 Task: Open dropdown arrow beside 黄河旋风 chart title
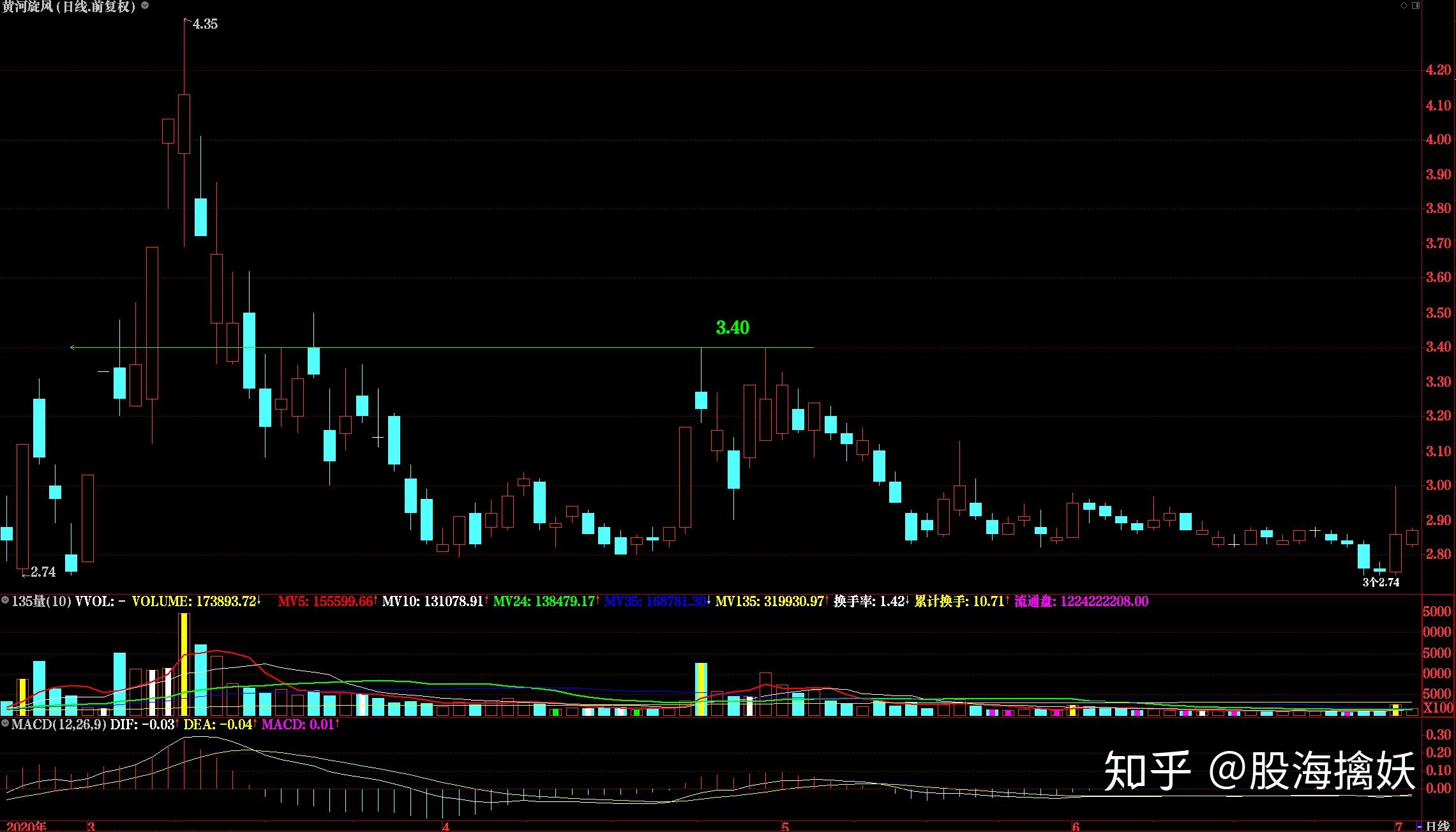point(145,6)
